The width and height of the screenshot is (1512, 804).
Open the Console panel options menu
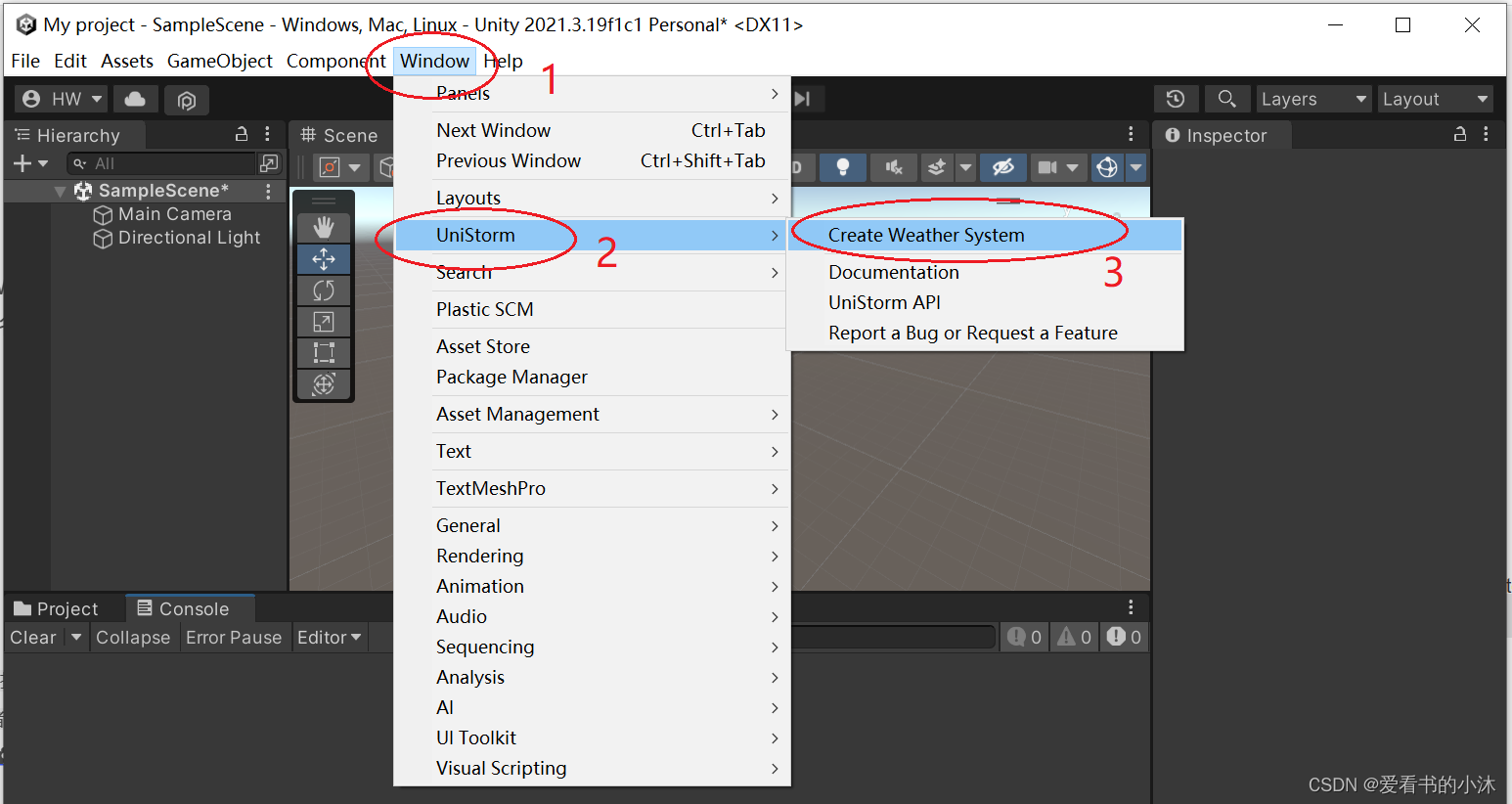coord(1131,607)
